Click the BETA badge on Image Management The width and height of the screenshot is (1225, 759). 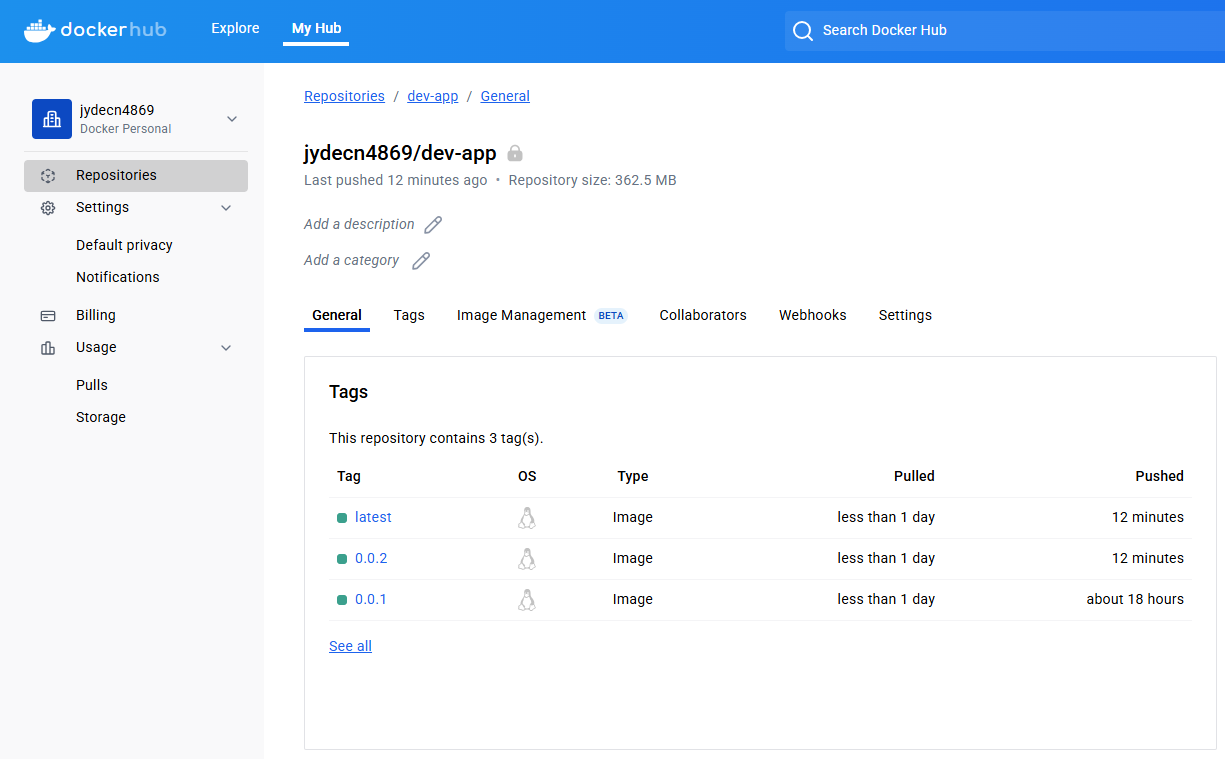(x=611, y=315)
